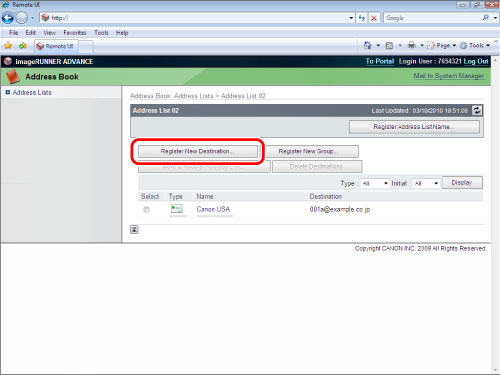Click the Favorites star icon

click(8, 46)
